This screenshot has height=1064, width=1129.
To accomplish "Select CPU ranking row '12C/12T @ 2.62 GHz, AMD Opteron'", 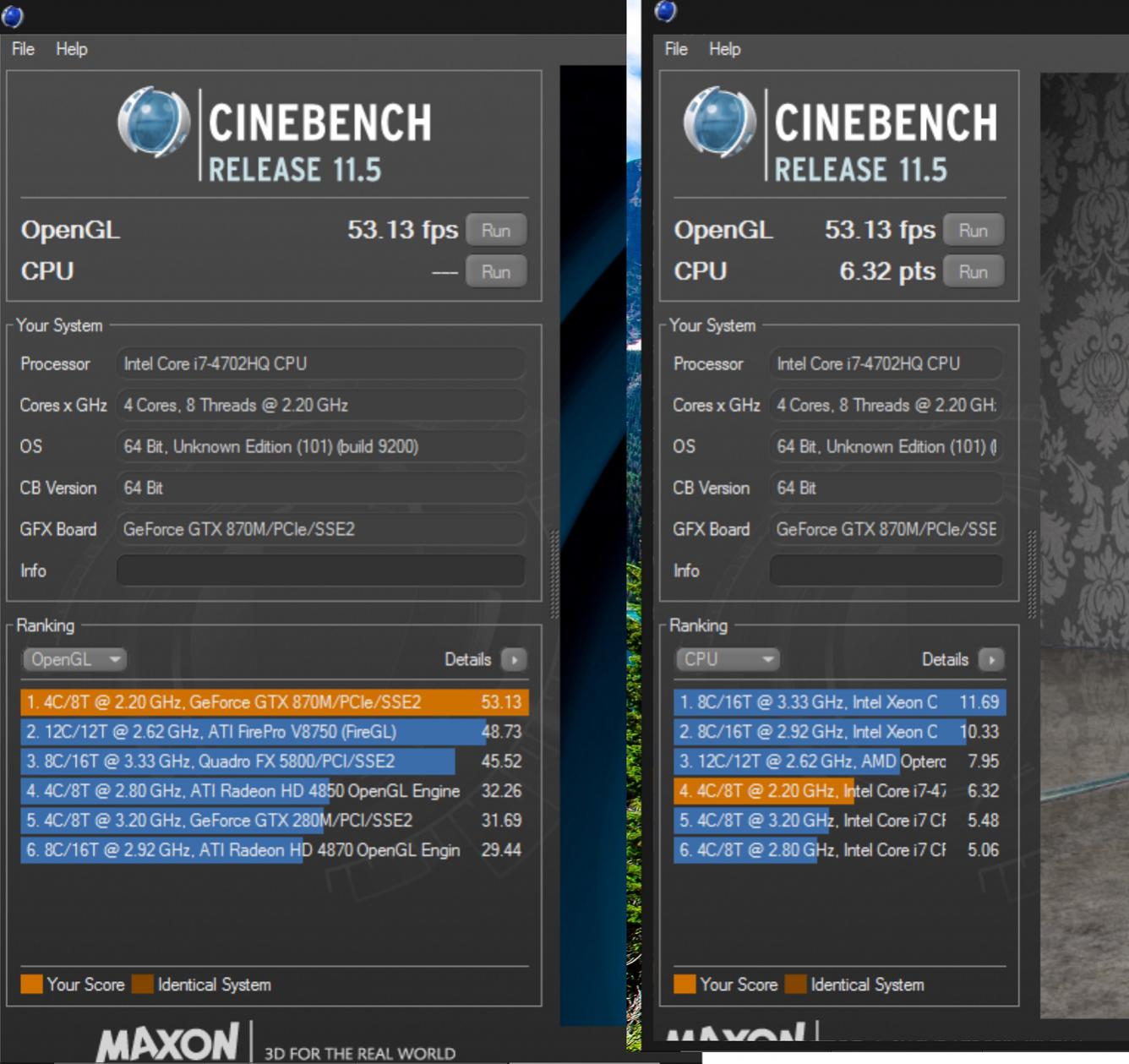I will (x=840, y=761).
